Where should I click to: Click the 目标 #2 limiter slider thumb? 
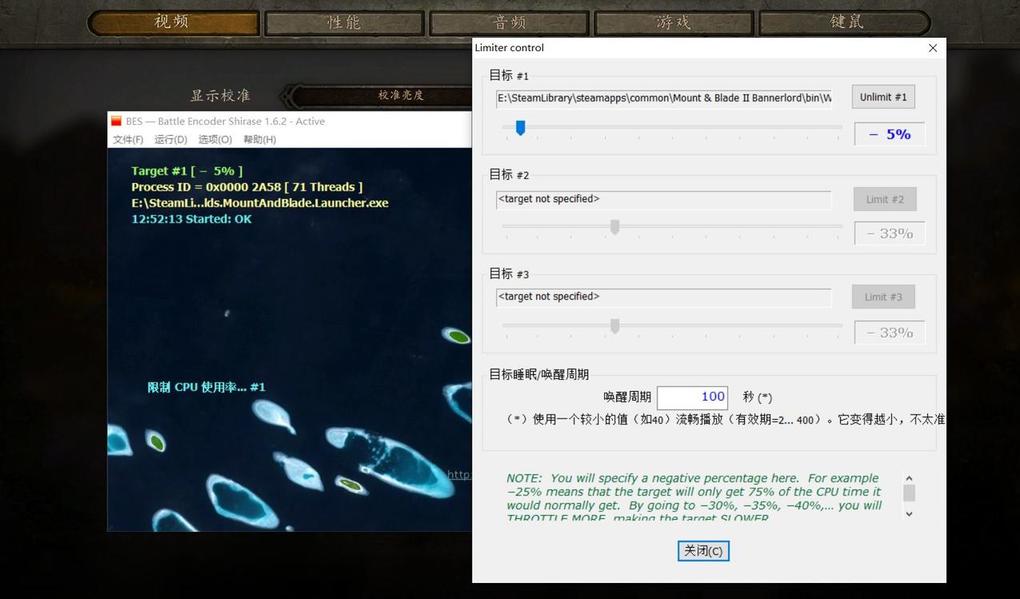[615, 227]
